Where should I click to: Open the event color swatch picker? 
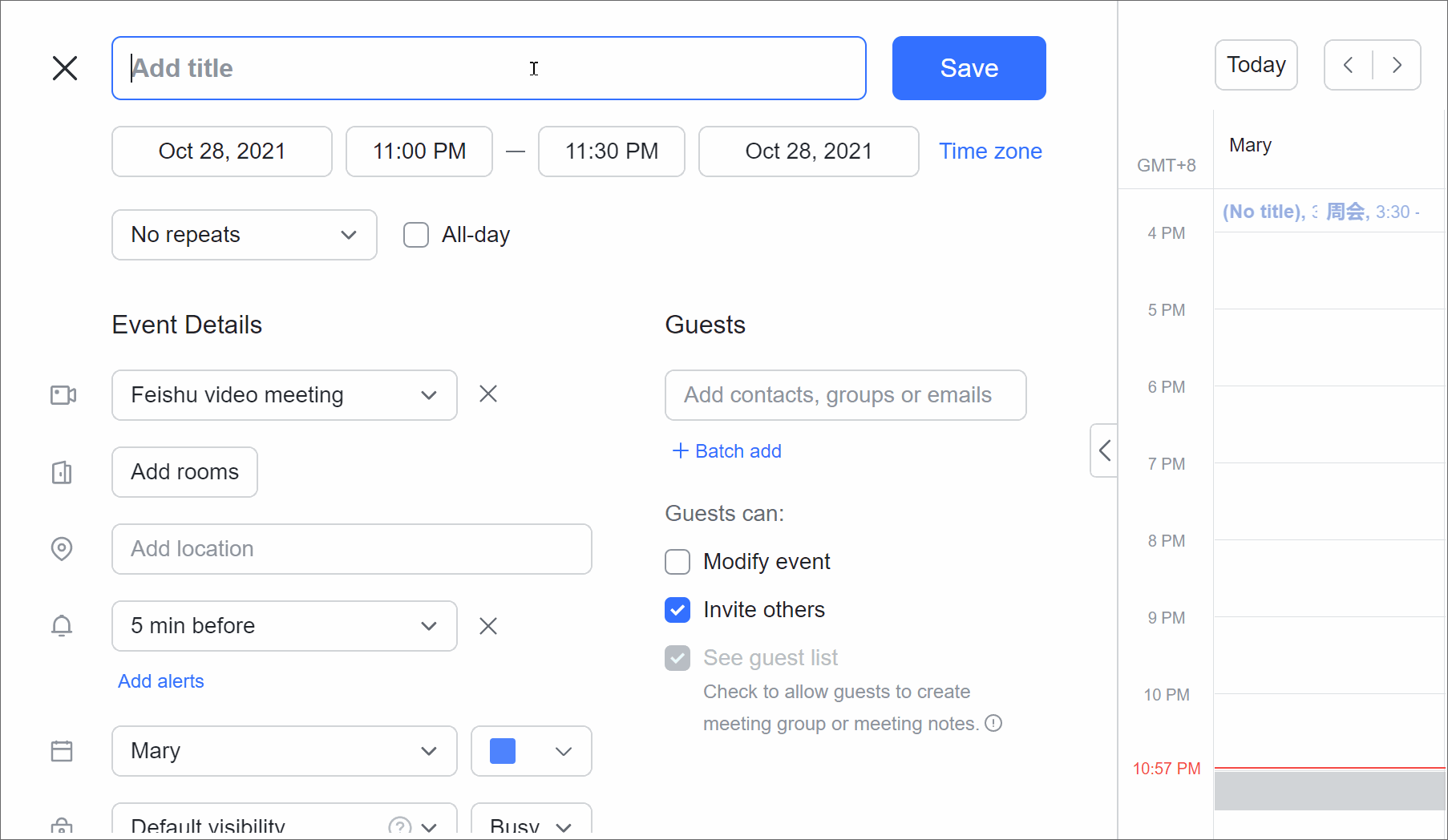tap(531, 751)
